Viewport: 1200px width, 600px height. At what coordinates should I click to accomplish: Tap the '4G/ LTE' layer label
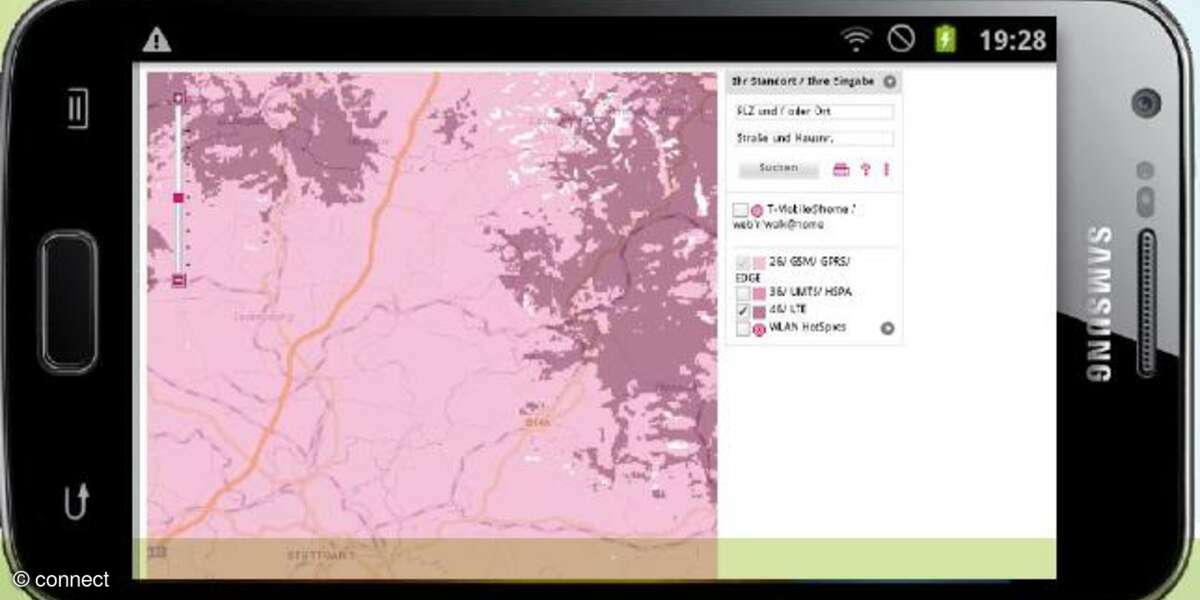788,311
